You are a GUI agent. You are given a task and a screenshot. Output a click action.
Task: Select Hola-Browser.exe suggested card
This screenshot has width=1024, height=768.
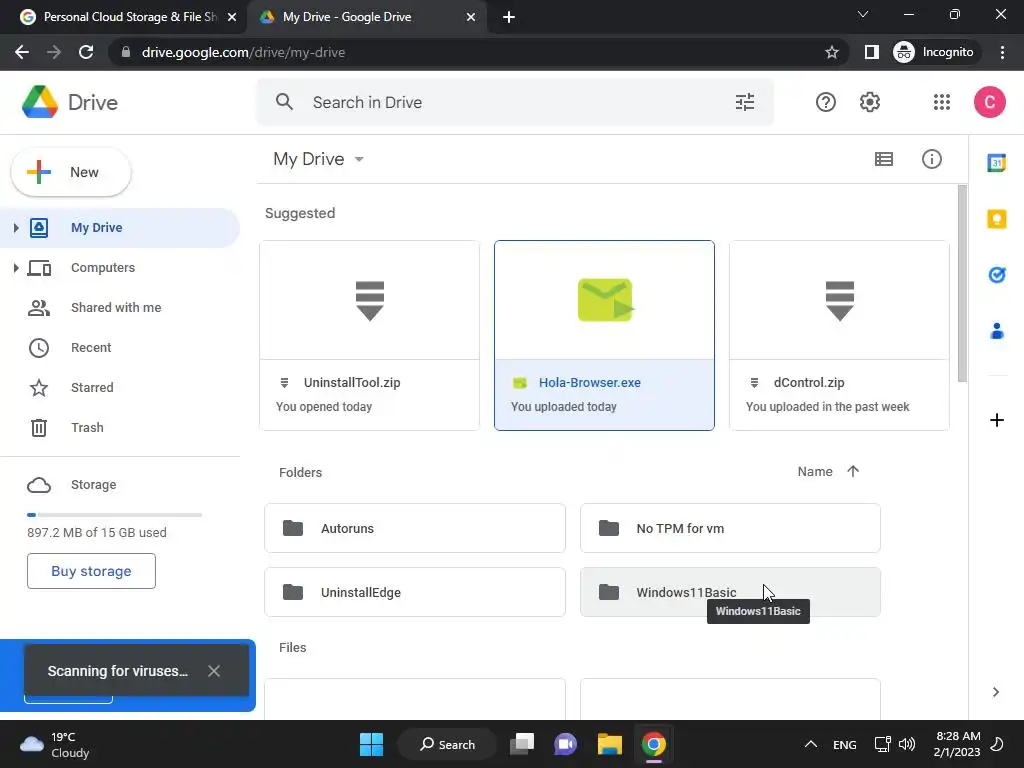tap(604, 335)
